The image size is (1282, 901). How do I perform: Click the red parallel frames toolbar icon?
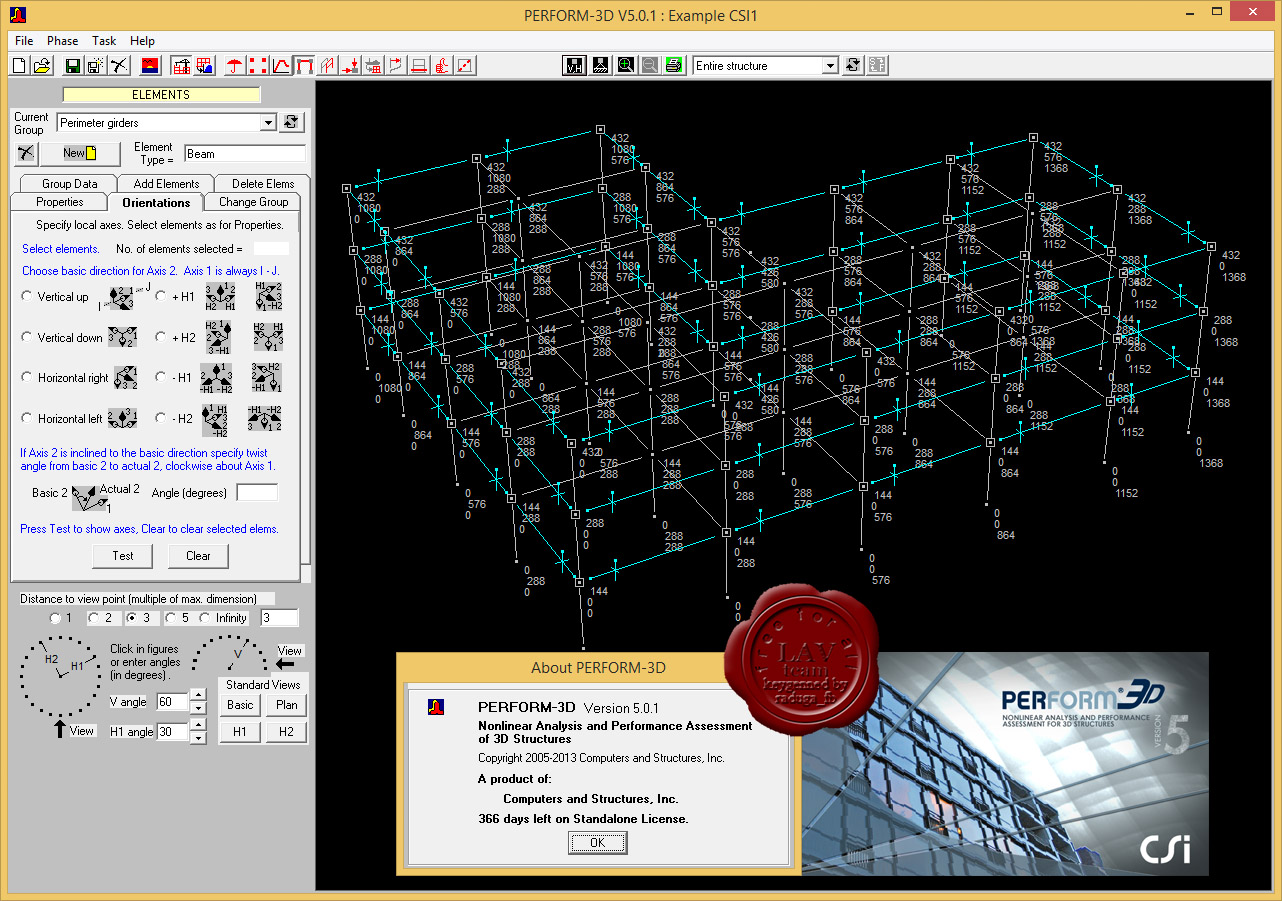tap(327, 66)
